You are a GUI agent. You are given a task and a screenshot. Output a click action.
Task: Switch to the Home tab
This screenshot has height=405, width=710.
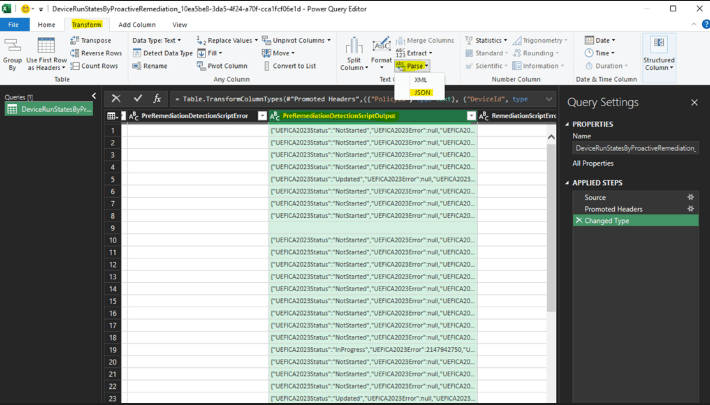tap(46, 24)
